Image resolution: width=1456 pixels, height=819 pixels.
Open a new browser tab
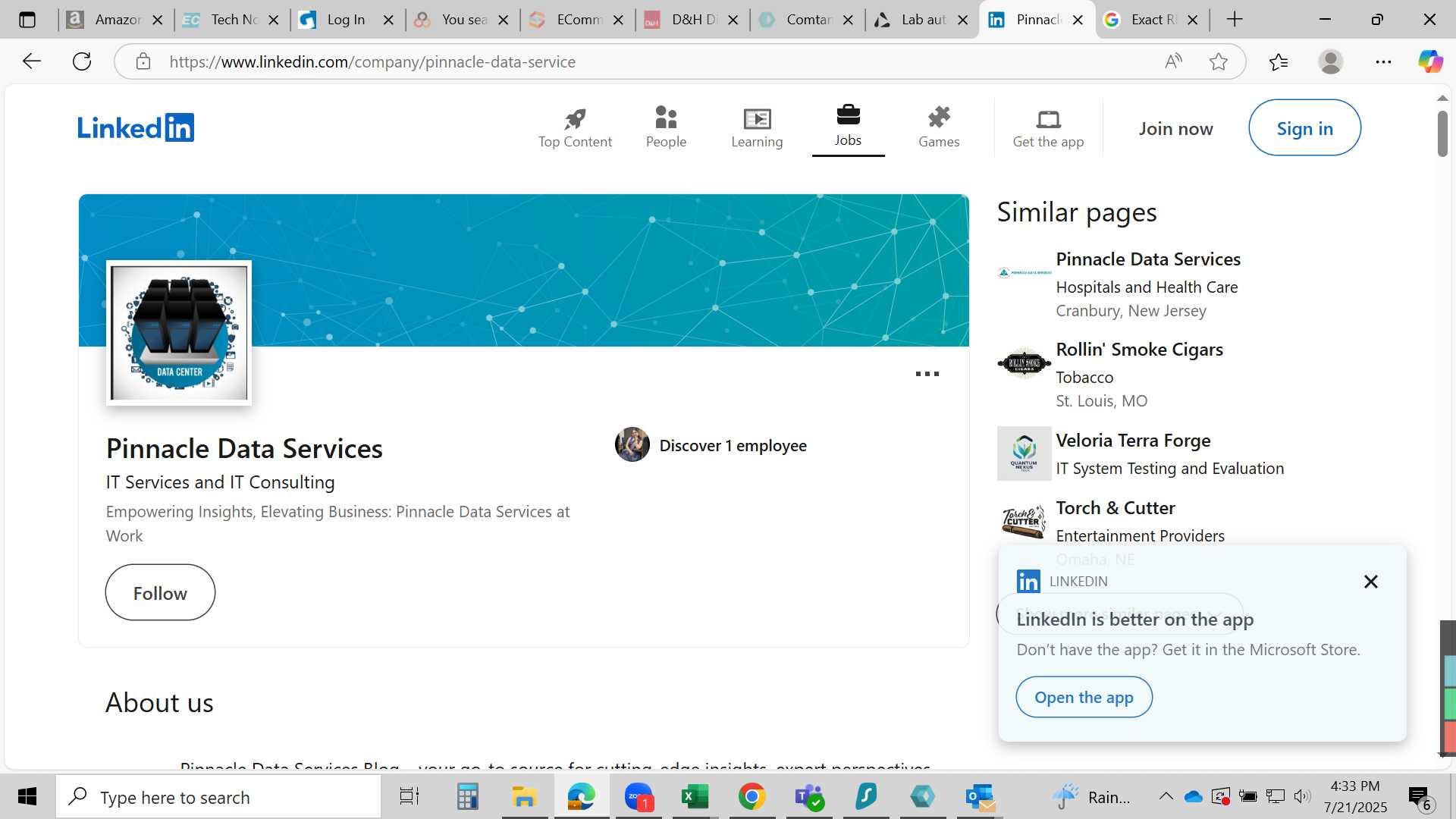pyautogui.click(x=1235, y=20)
